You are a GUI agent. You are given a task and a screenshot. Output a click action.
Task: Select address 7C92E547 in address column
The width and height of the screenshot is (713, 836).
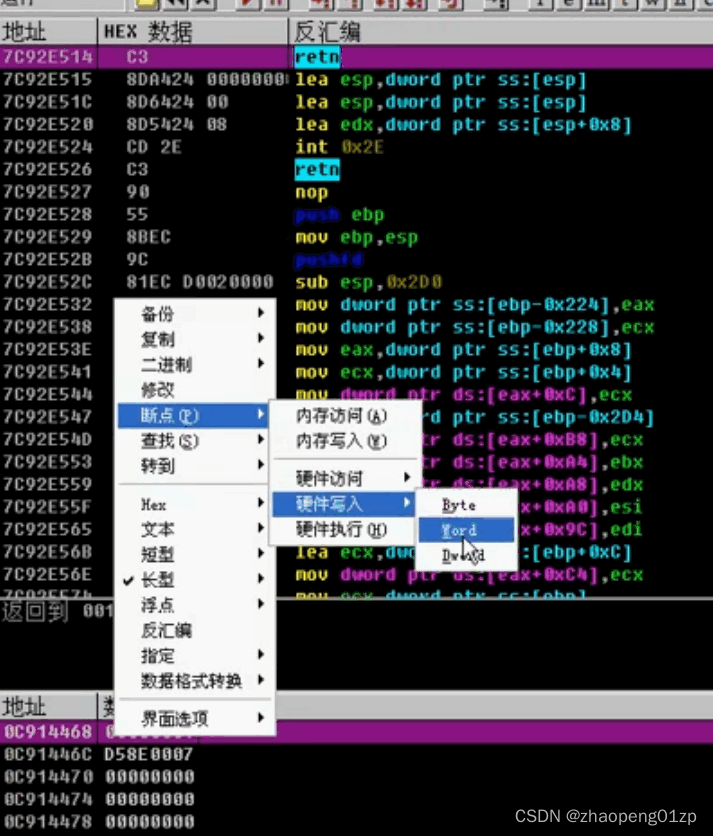[47, 417]
